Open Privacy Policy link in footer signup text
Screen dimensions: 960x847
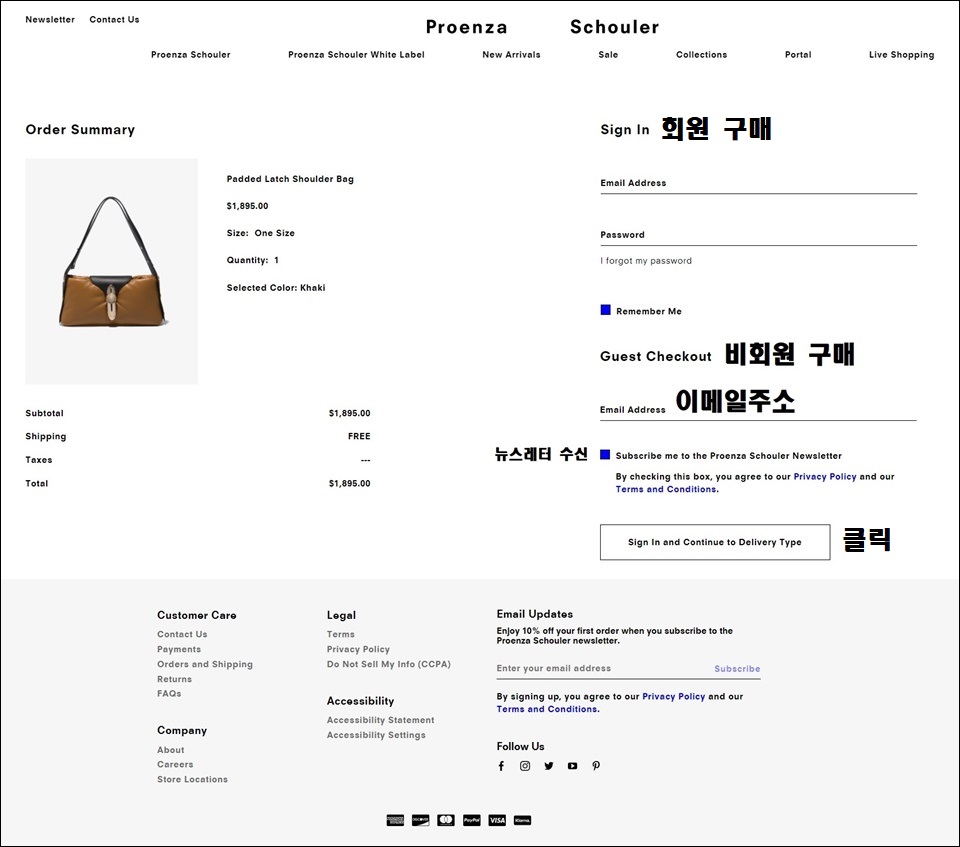[x=673, y=696]
